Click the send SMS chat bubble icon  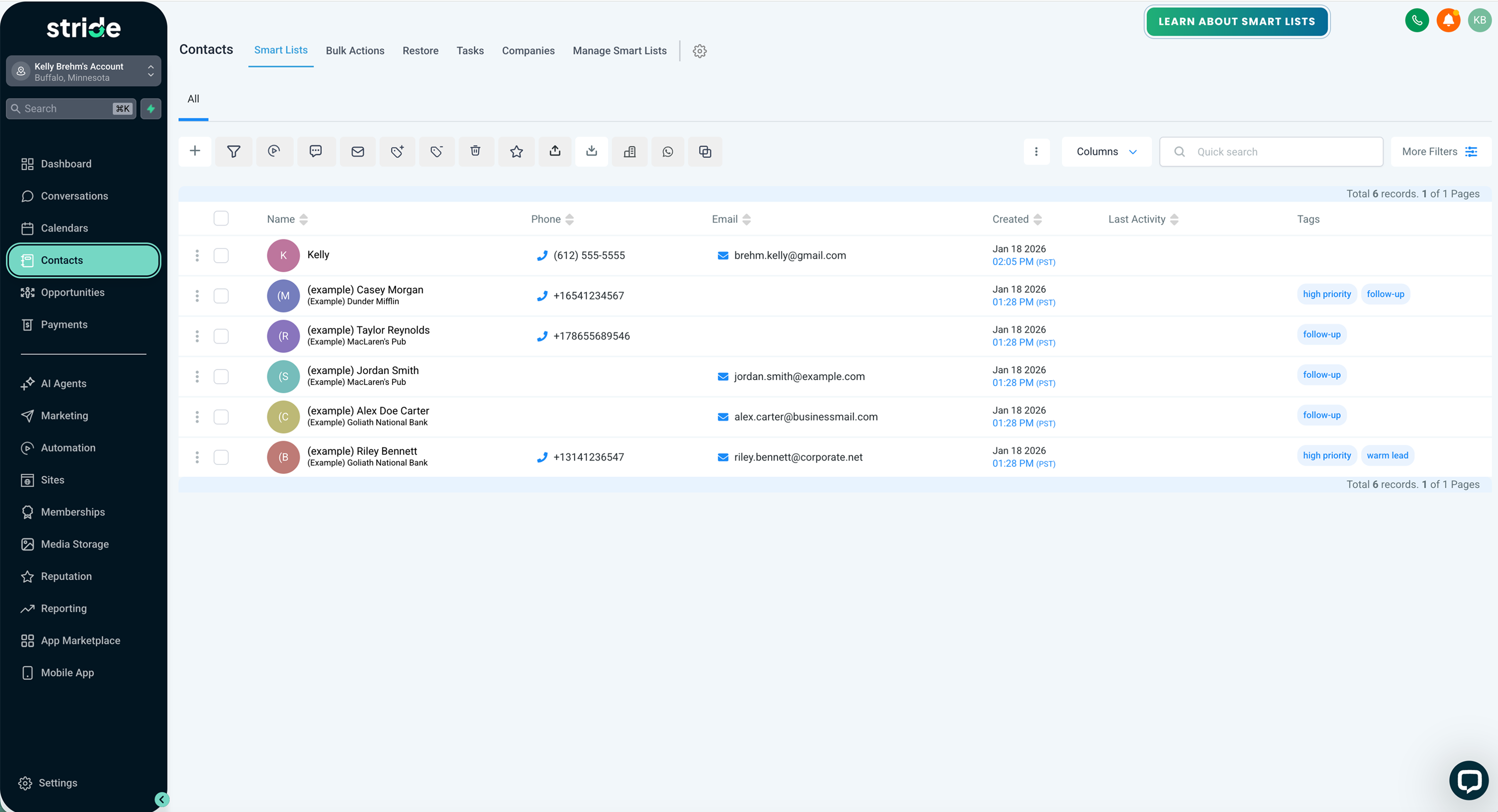coord(316,151)
